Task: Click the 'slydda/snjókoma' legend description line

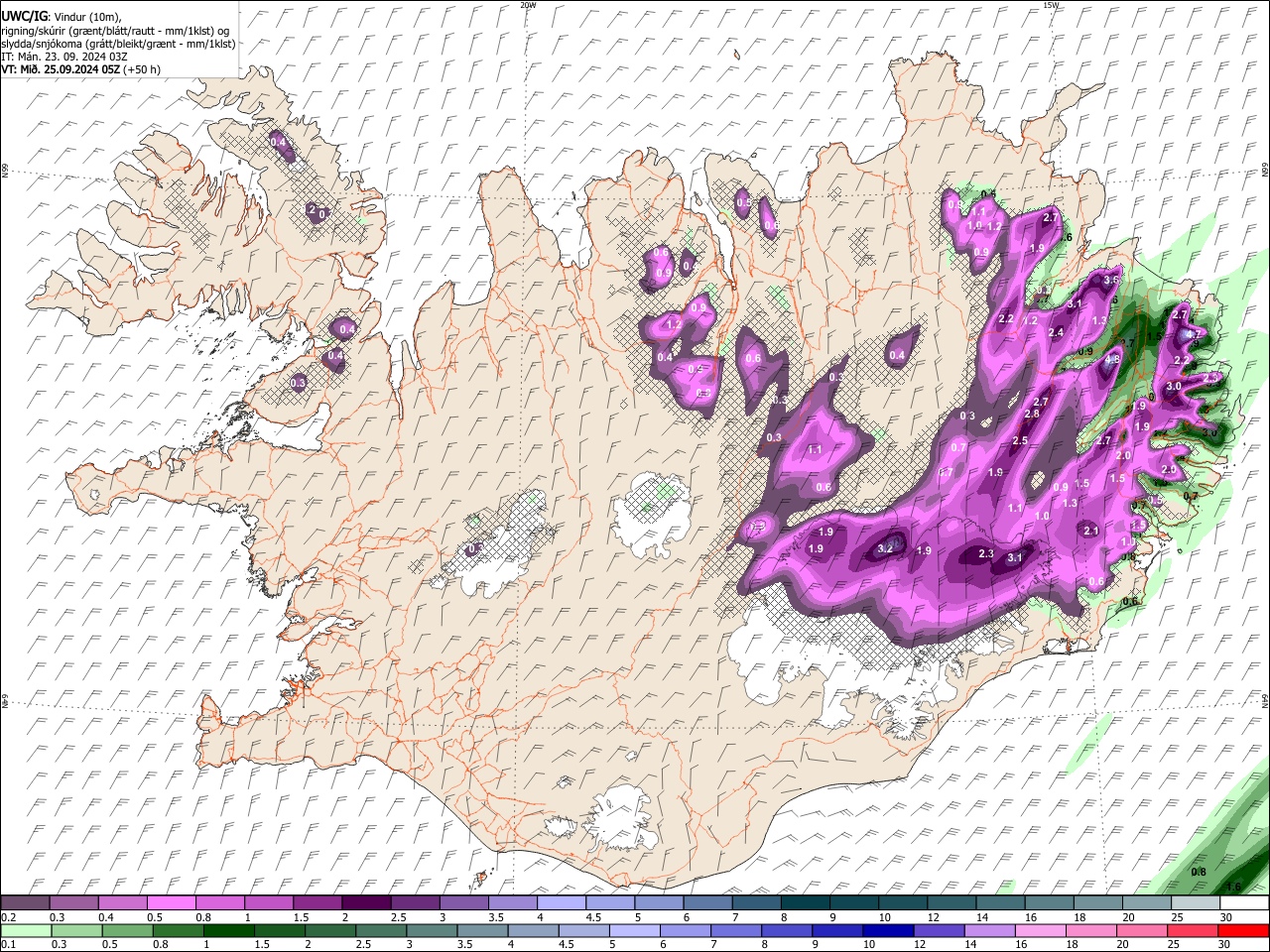Action: 118,44
